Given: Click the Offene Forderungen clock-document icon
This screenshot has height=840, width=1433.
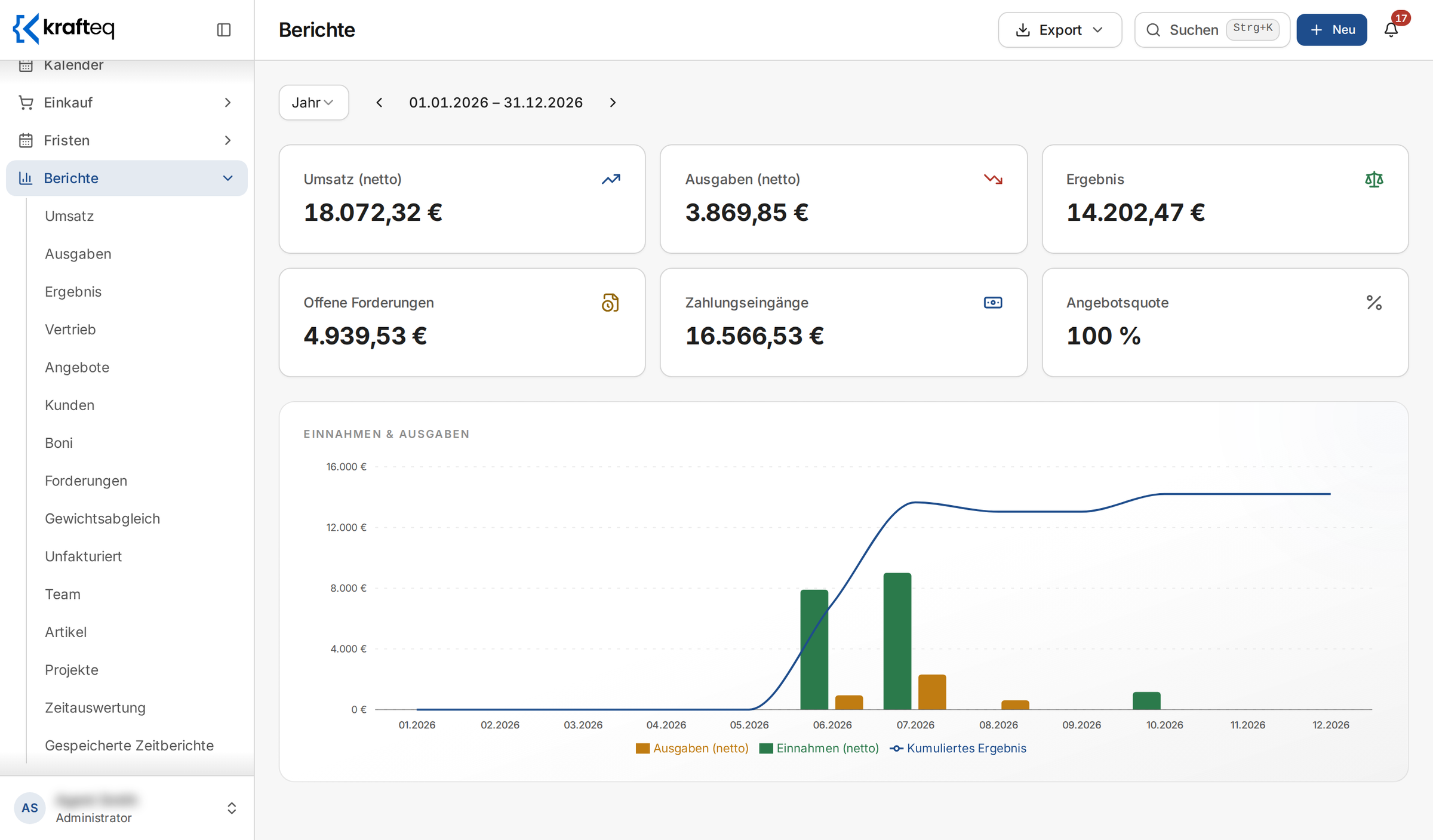Looking at the screenshot, I should click(610, 303).
